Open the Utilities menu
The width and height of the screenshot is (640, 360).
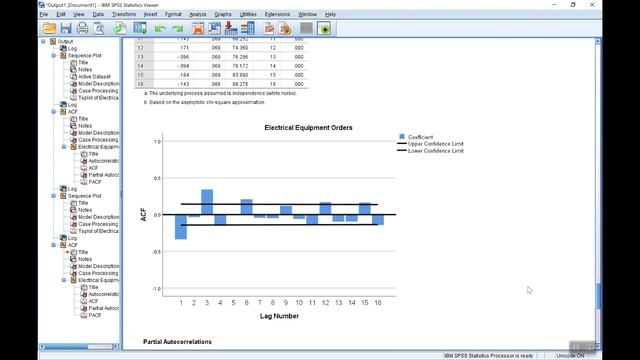pyautogui.click(x=248, y=14)
